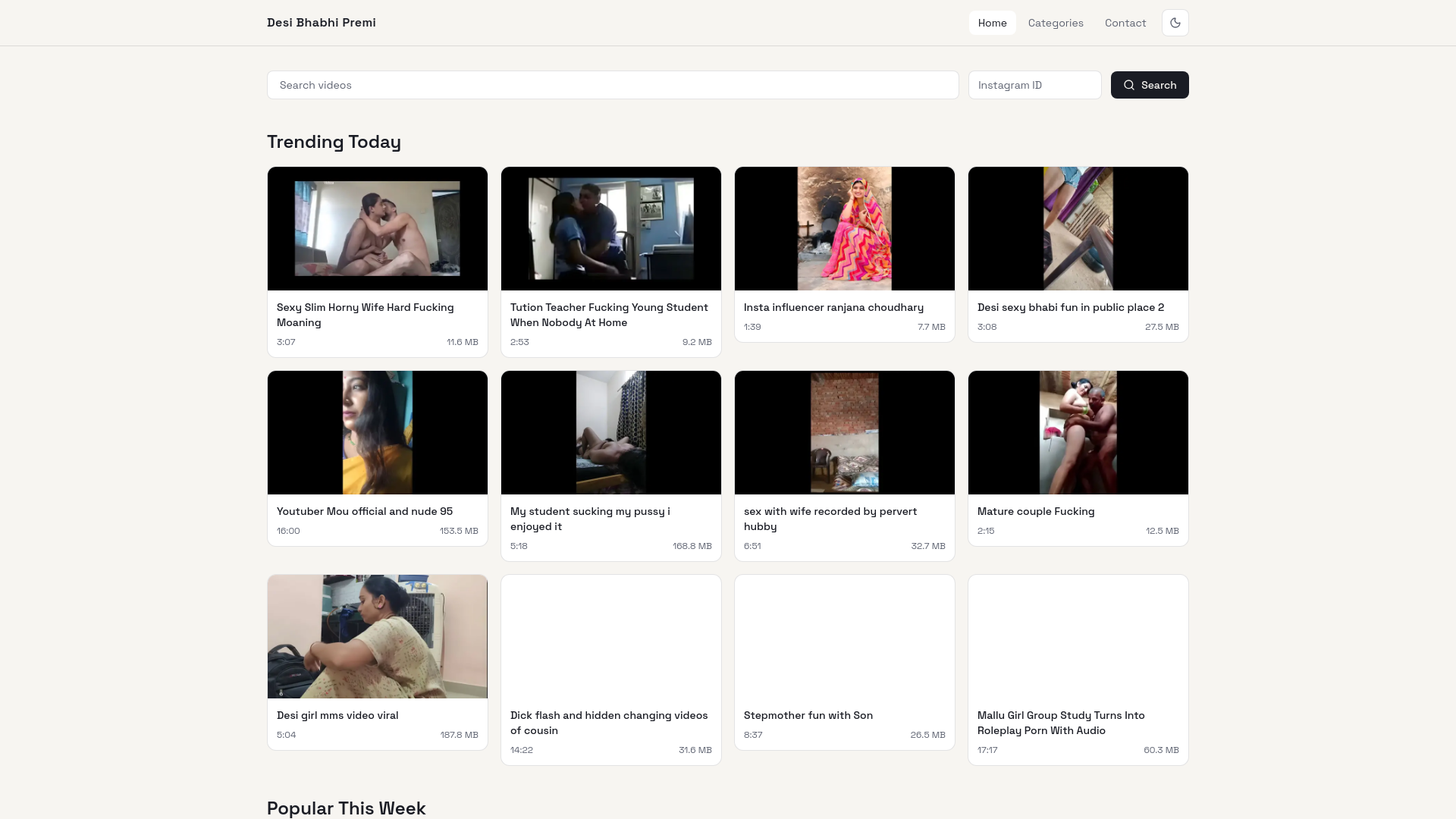Click the 60.3 MB file size text
1456x819 pixels.
pyautogui.click(x=1161, y=750)
